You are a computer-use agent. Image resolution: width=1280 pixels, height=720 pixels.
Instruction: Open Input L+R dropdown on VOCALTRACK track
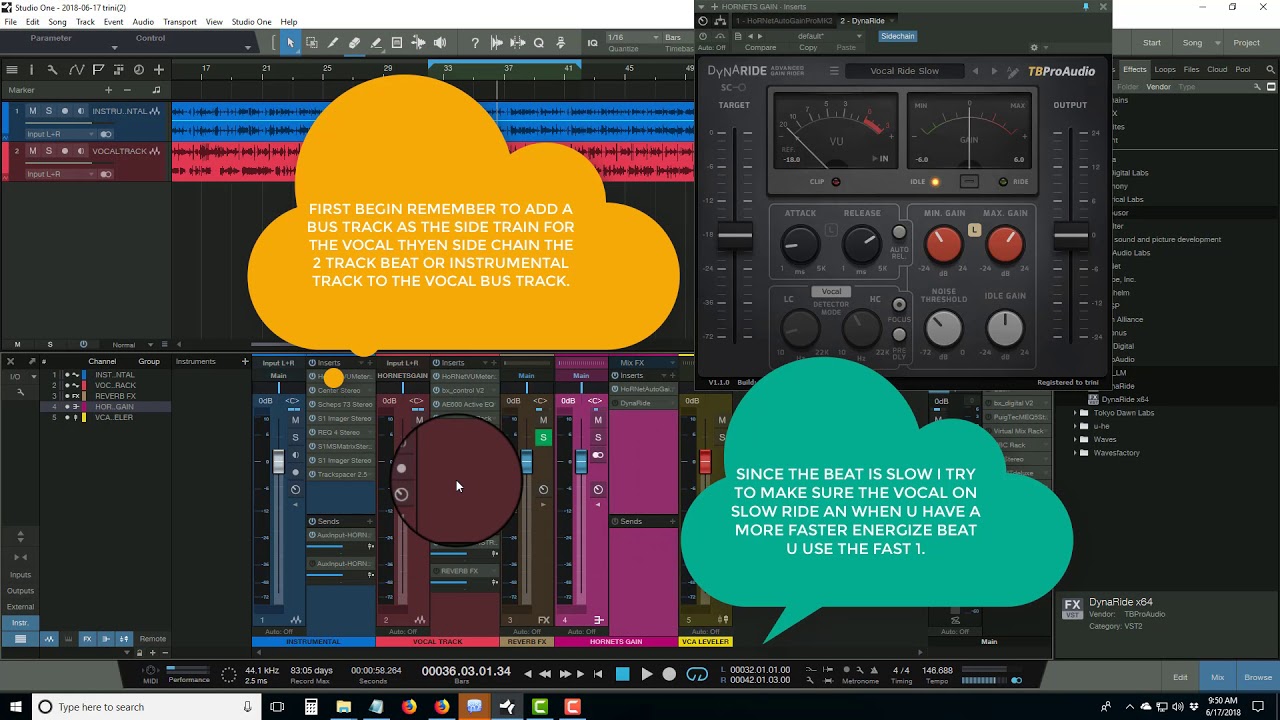click(60, 174)
